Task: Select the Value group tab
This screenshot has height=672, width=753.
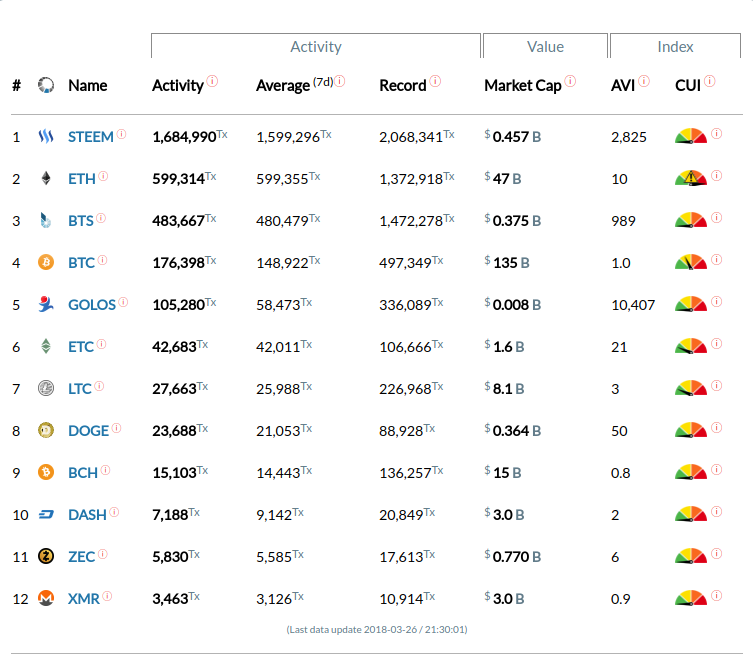Action: tap(545, 46)
